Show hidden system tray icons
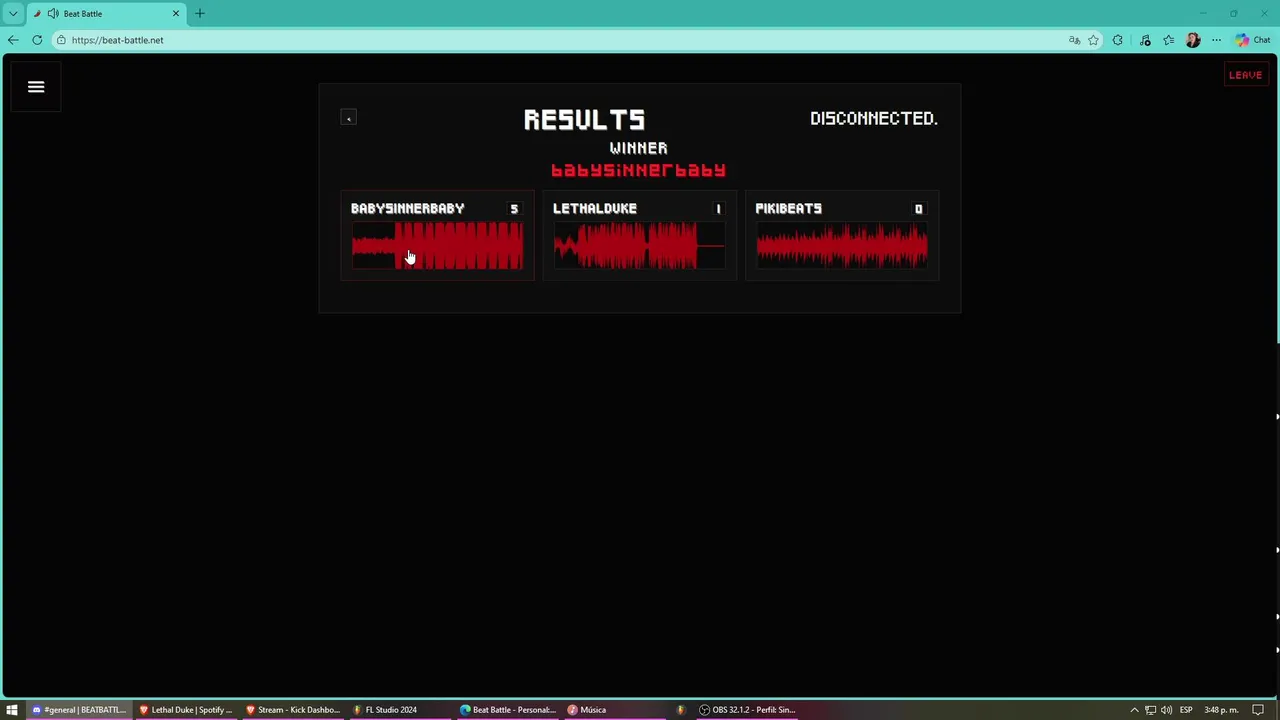 [1134, 710]
